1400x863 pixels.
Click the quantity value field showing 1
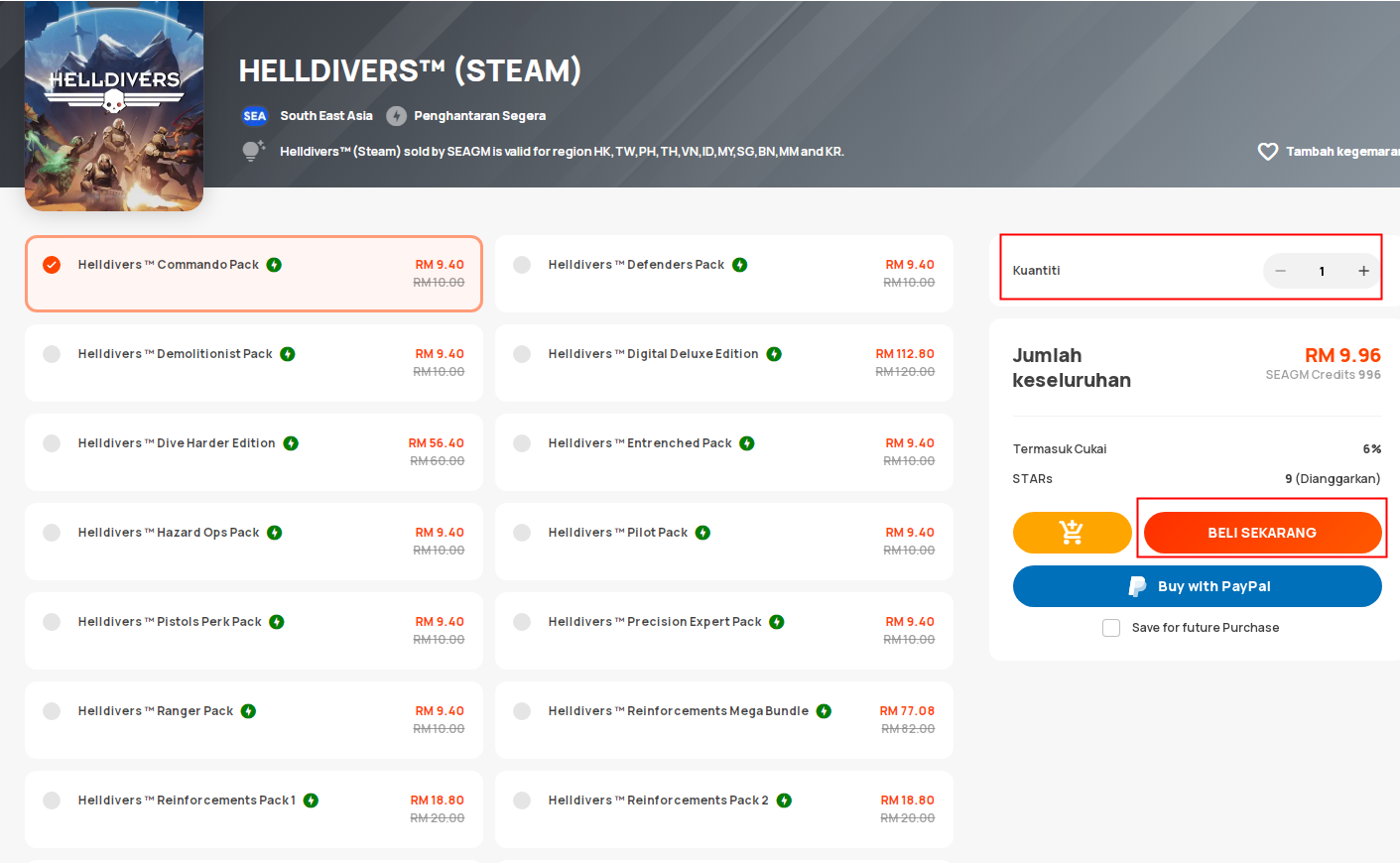click(1322, 271)
